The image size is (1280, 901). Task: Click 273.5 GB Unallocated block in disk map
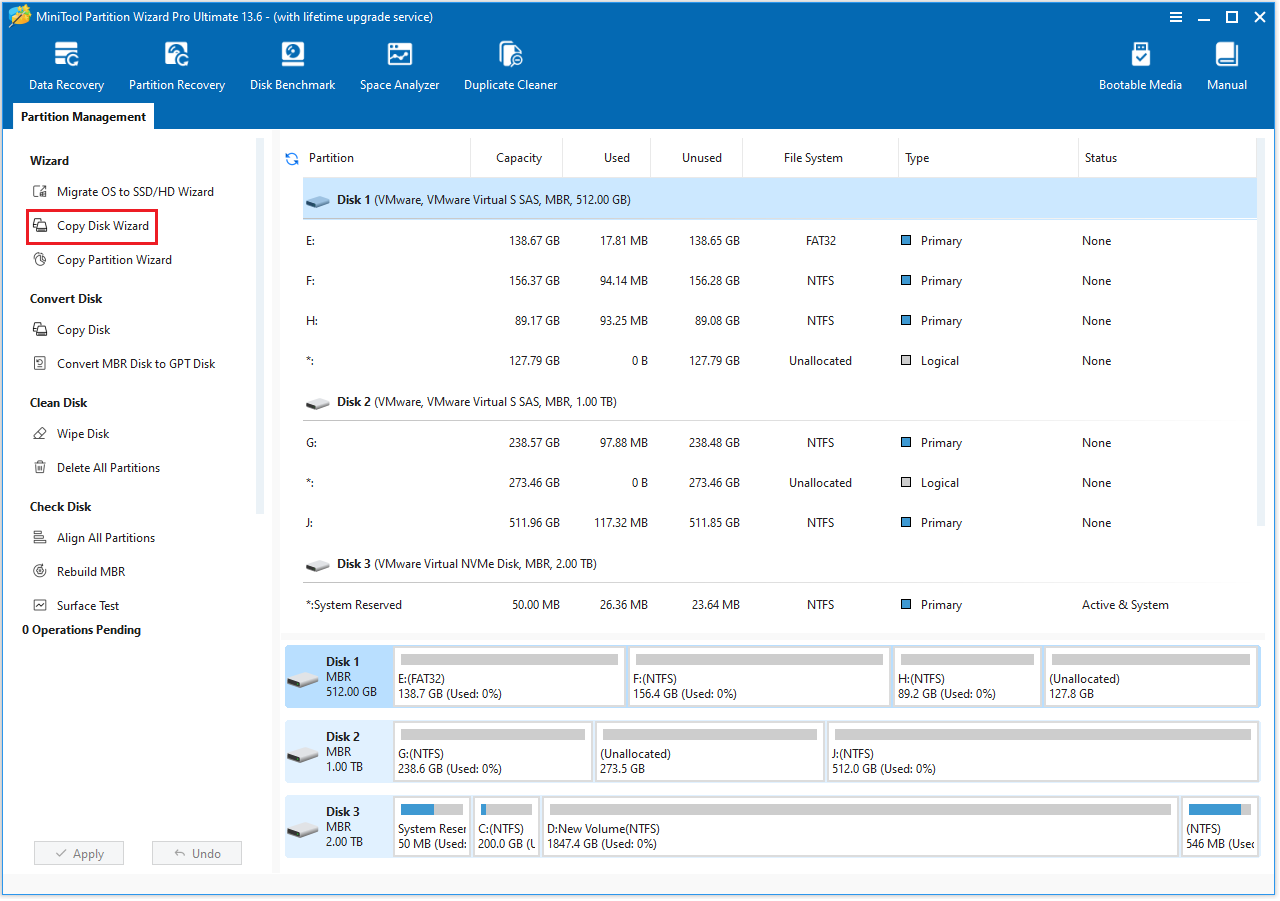click(x=710, y=752)
